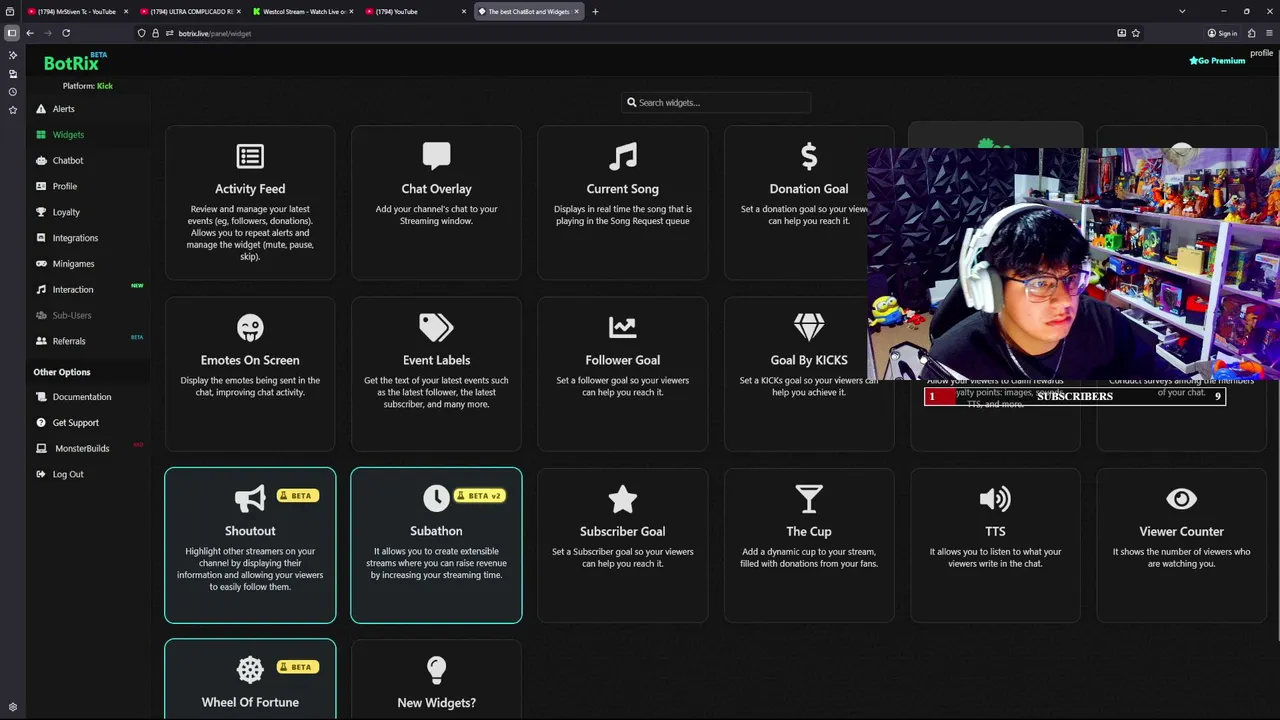Click the Viewer Counter eye icon
This screenshot has height=720, width=1280.
click(x=1181, y=498)
